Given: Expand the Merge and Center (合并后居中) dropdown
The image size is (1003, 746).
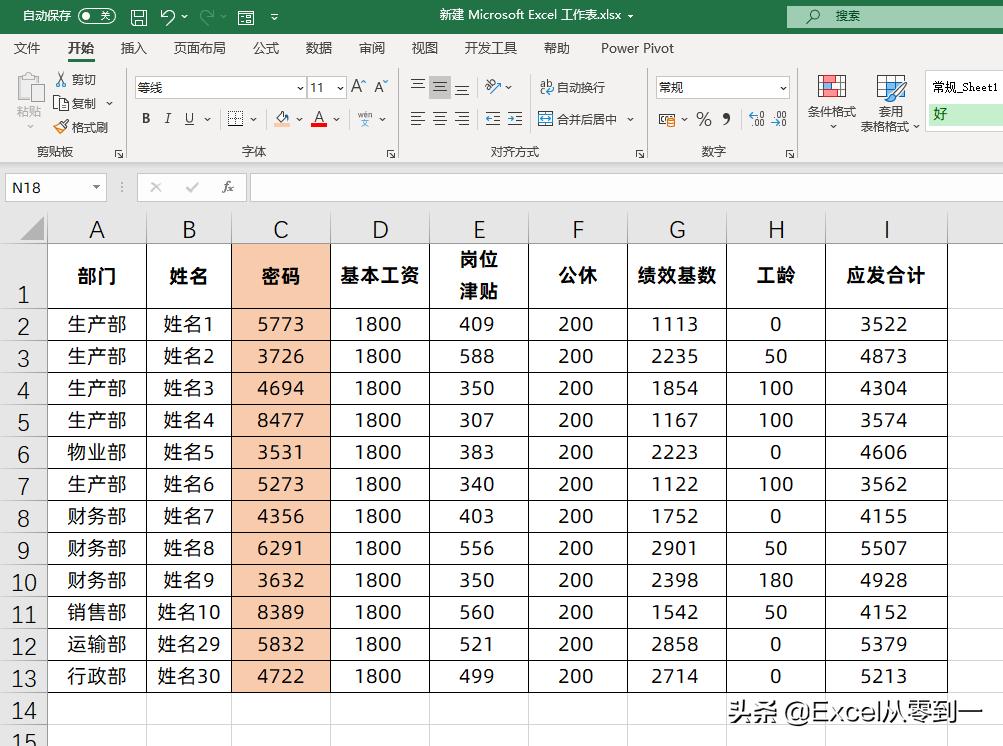Looking at the screenshot, I should click(631, 118).
